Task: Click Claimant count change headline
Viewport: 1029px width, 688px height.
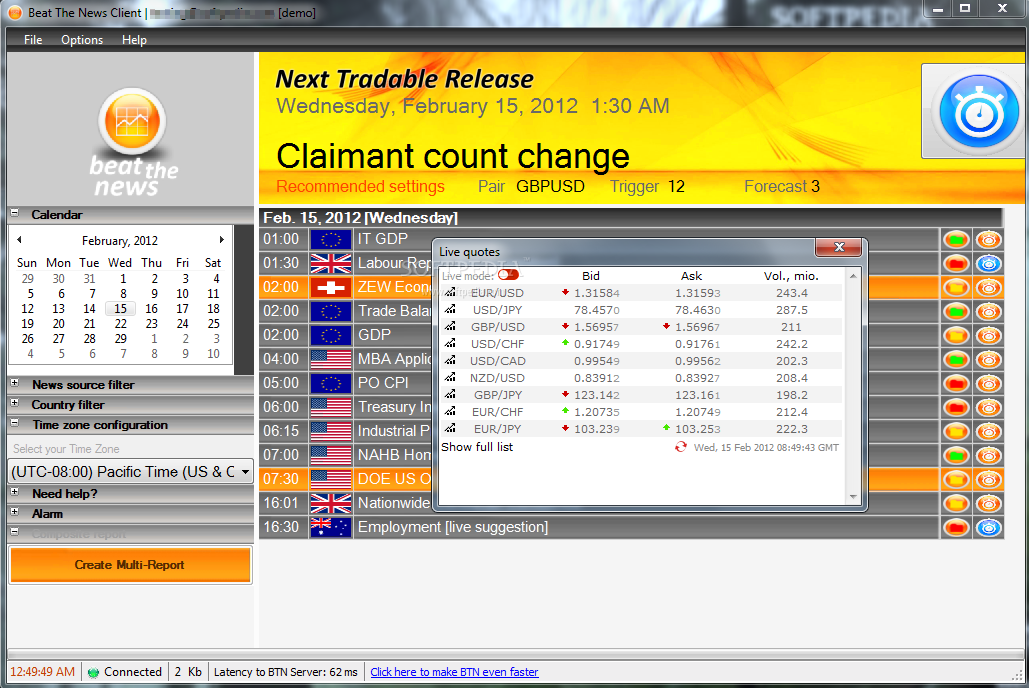Action: click(x=453, y=156)
